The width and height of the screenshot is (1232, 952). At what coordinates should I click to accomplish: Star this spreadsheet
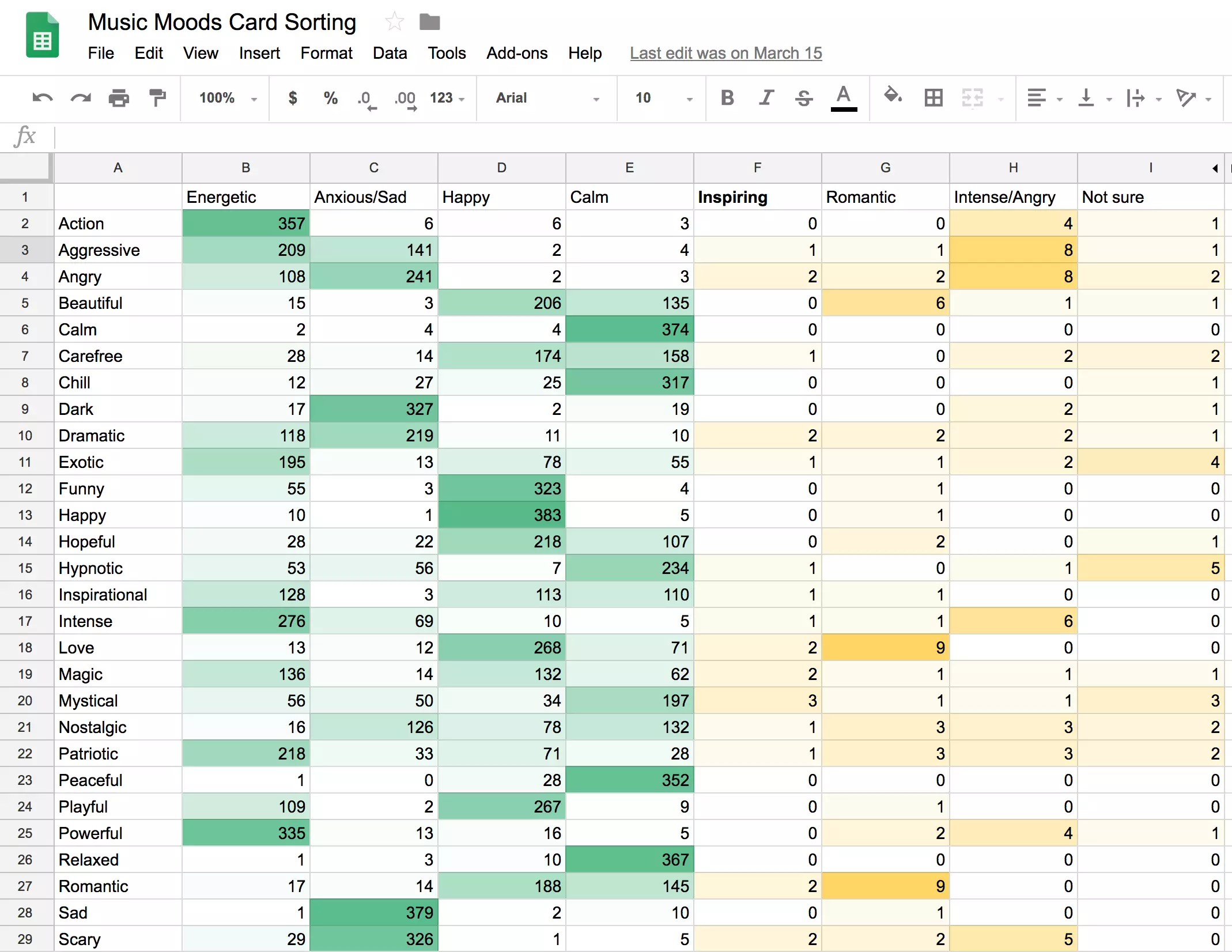tap(394, 22)
